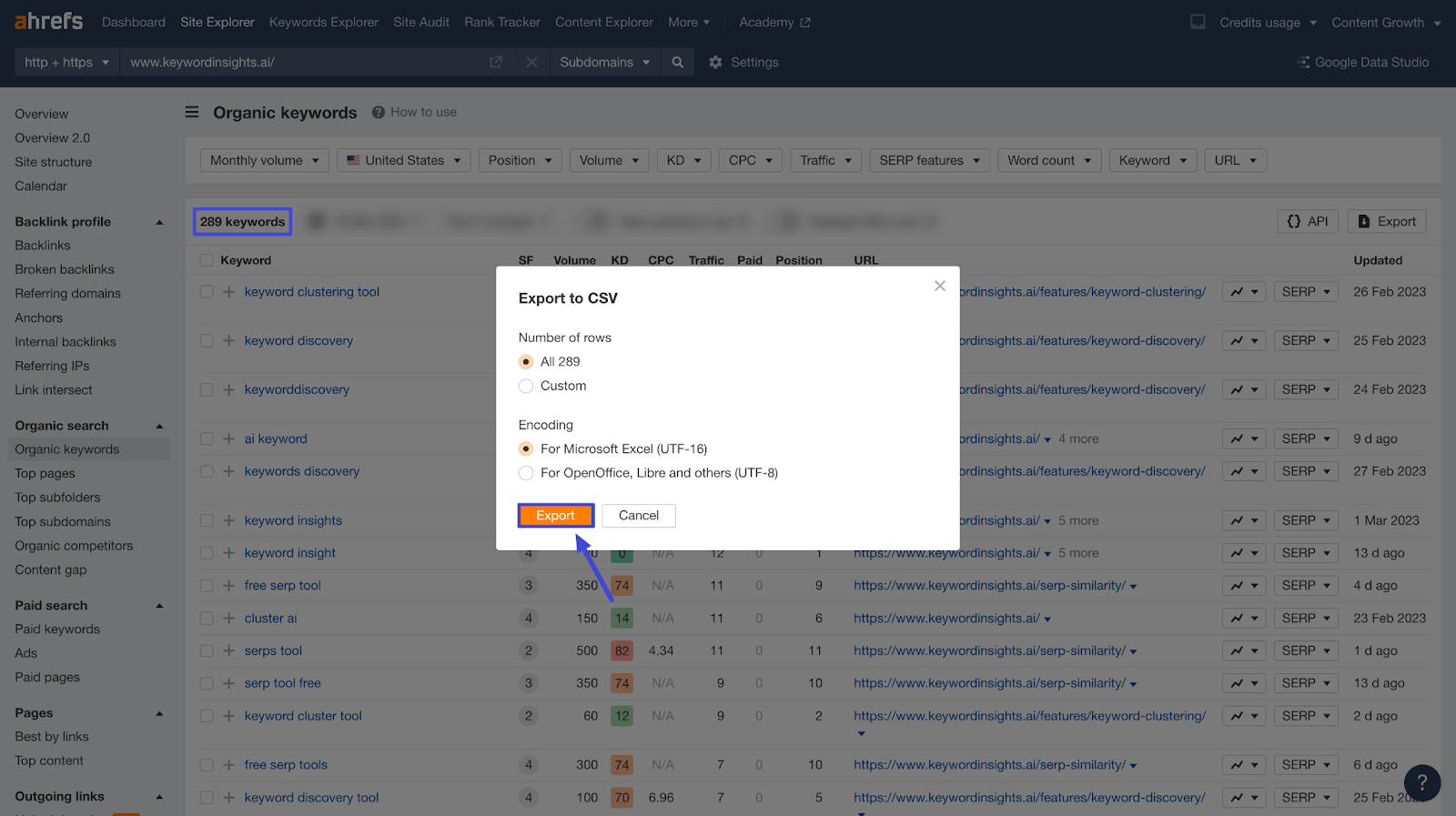Click plus icon beside free serp tool
Viewport: 1456px width, 816px height.
click(228, 586)
